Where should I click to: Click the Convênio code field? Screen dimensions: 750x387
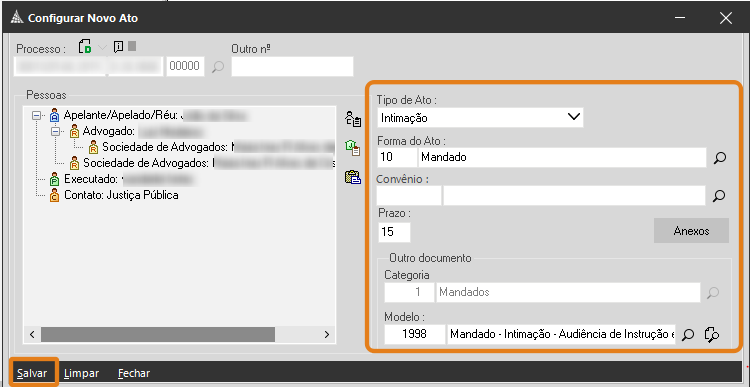409,196
